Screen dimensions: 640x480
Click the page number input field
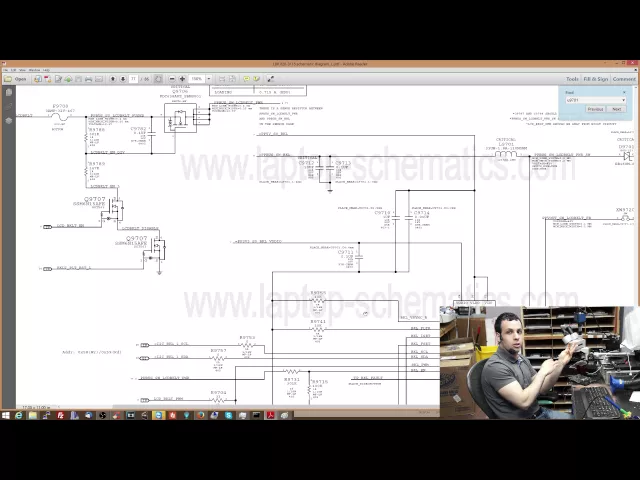pyautogui.click(x=133, y=79)
